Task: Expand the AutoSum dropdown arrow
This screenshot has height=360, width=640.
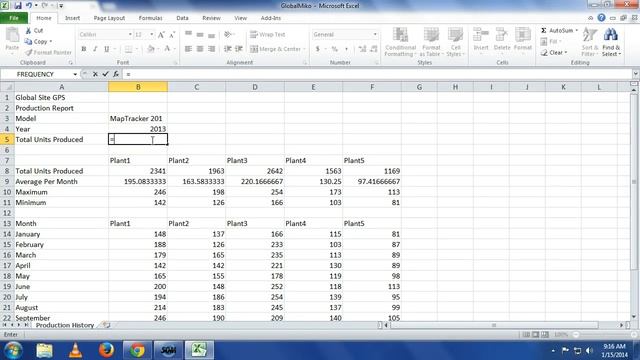Action: click(577, 31)
